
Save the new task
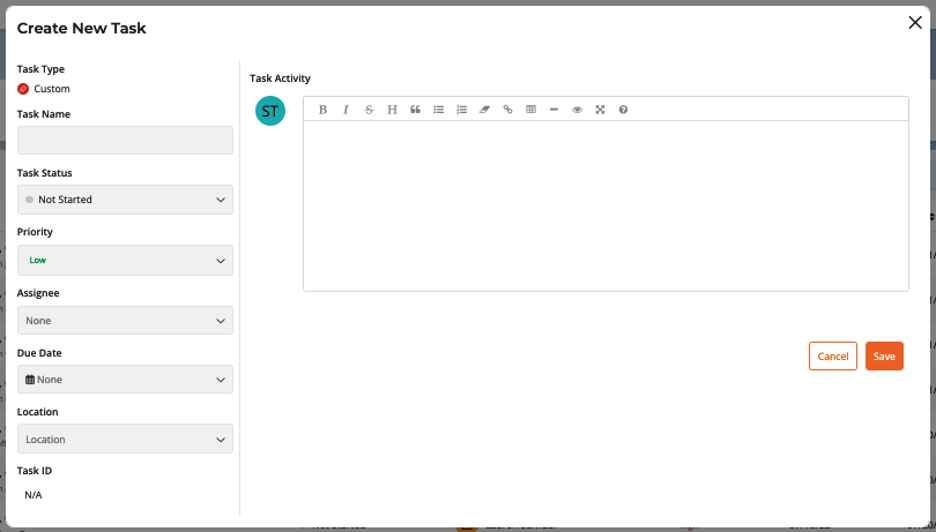click(x=884, y=356)
